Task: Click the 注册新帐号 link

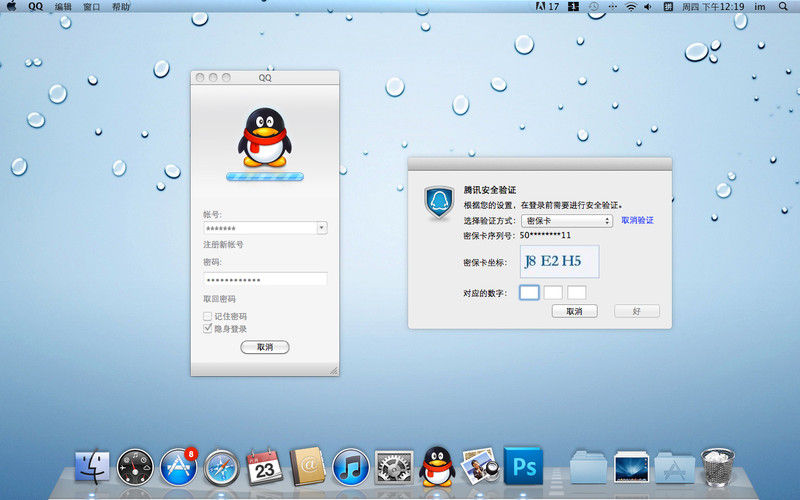Action: 223,244
